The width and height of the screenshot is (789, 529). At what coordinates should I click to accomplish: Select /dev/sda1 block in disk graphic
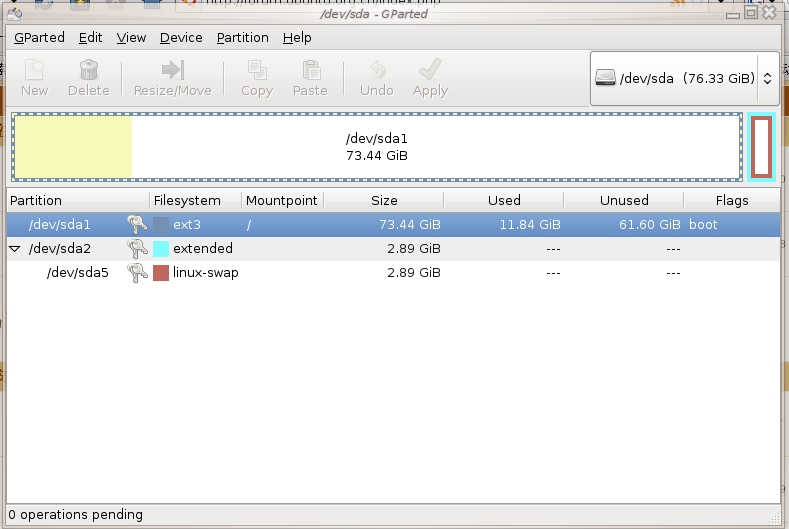pyautogui.click(x=377, y=147)
